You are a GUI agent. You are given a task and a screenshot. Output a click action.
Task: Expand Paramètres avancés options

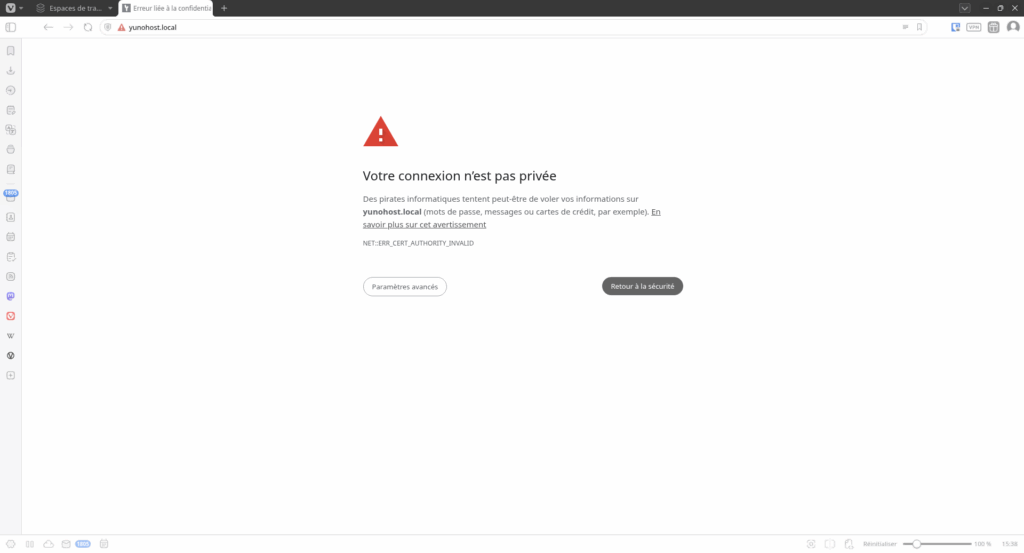click(x=405, y=287)
